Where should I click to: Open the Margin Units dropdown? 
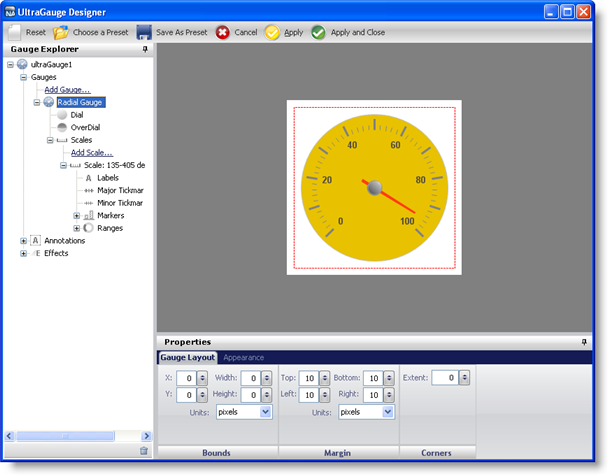387,411
